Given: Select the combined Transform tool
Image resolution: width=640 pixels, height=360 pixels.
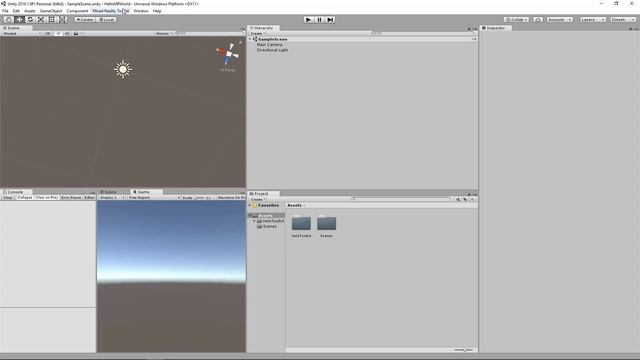Looking at the screenshot, I should click(x=62, y=20).
